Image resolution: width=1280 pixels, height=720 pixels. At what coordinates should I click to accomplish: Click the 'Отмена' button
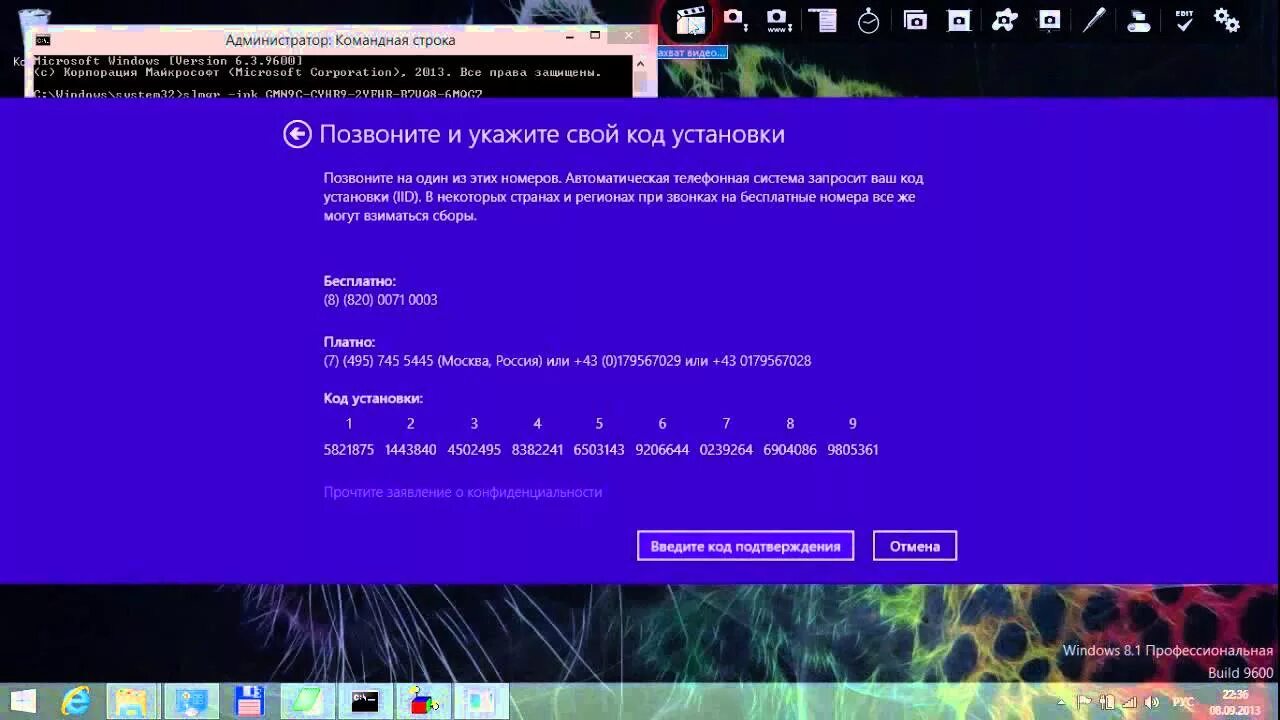point(915,546)
